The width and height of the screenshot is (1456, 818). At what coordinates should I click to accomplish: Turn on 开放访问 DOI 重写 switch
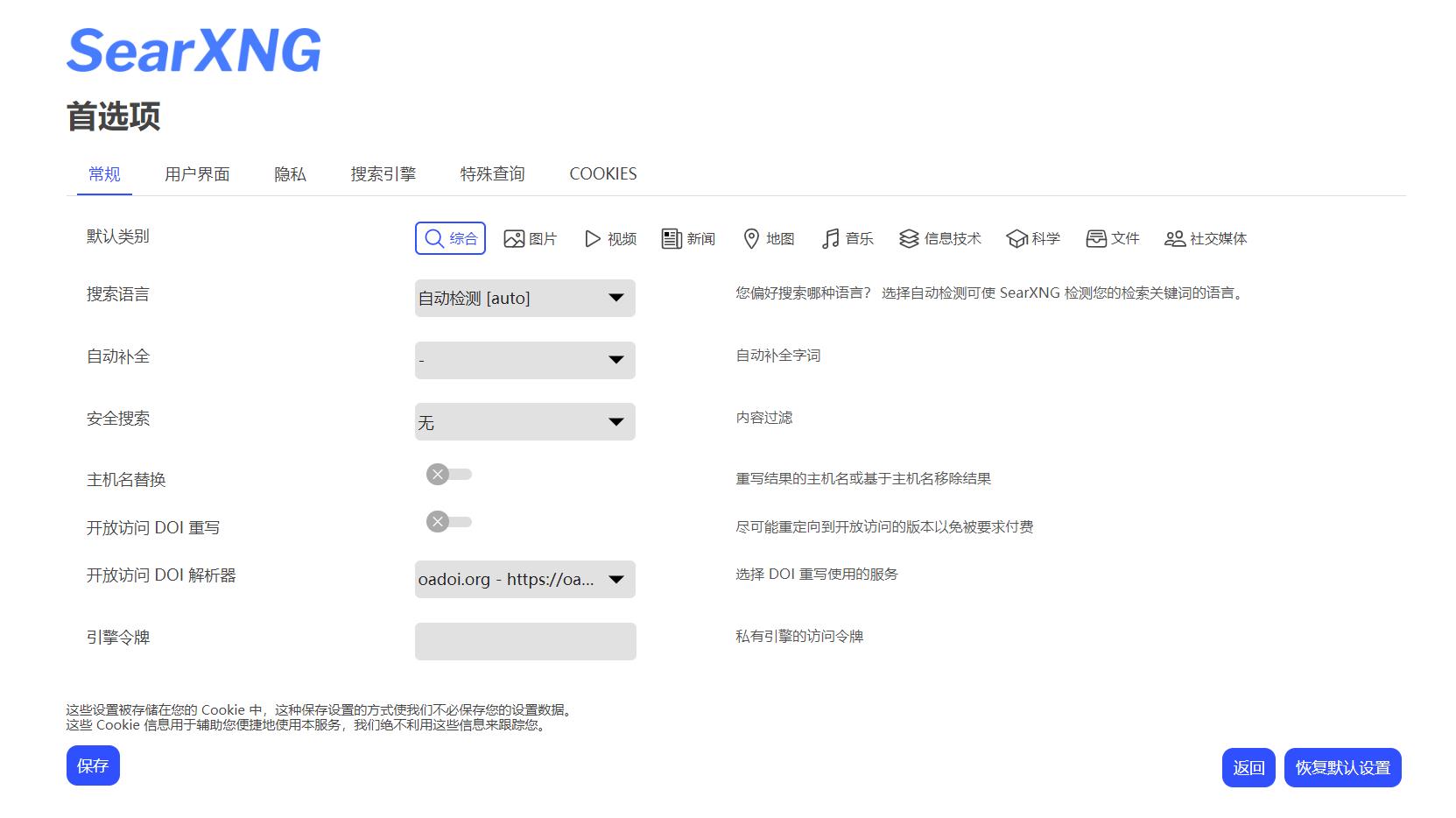(449, 522)
